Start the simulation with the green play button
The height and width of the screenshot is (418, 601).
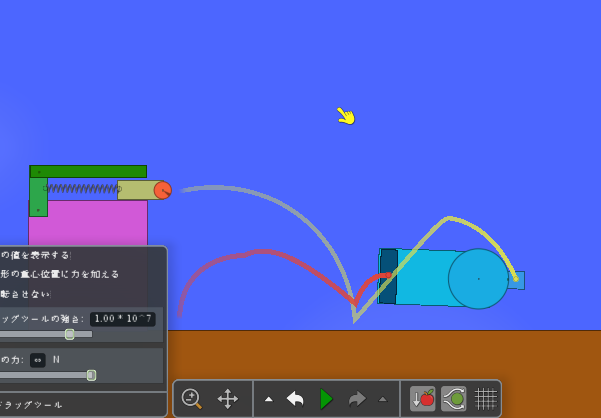point(326,398)
